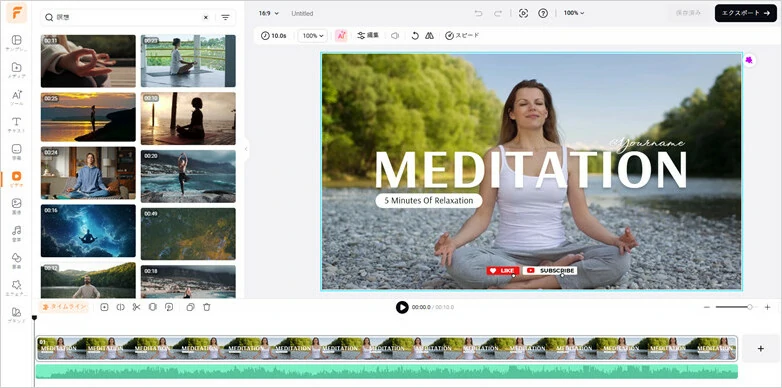Open the Speed control
The image size is (782, 388).
462,36
